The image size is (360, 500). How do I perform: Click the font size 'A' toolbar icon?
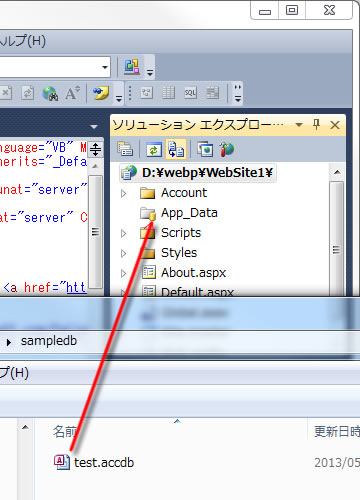[72, 93]
